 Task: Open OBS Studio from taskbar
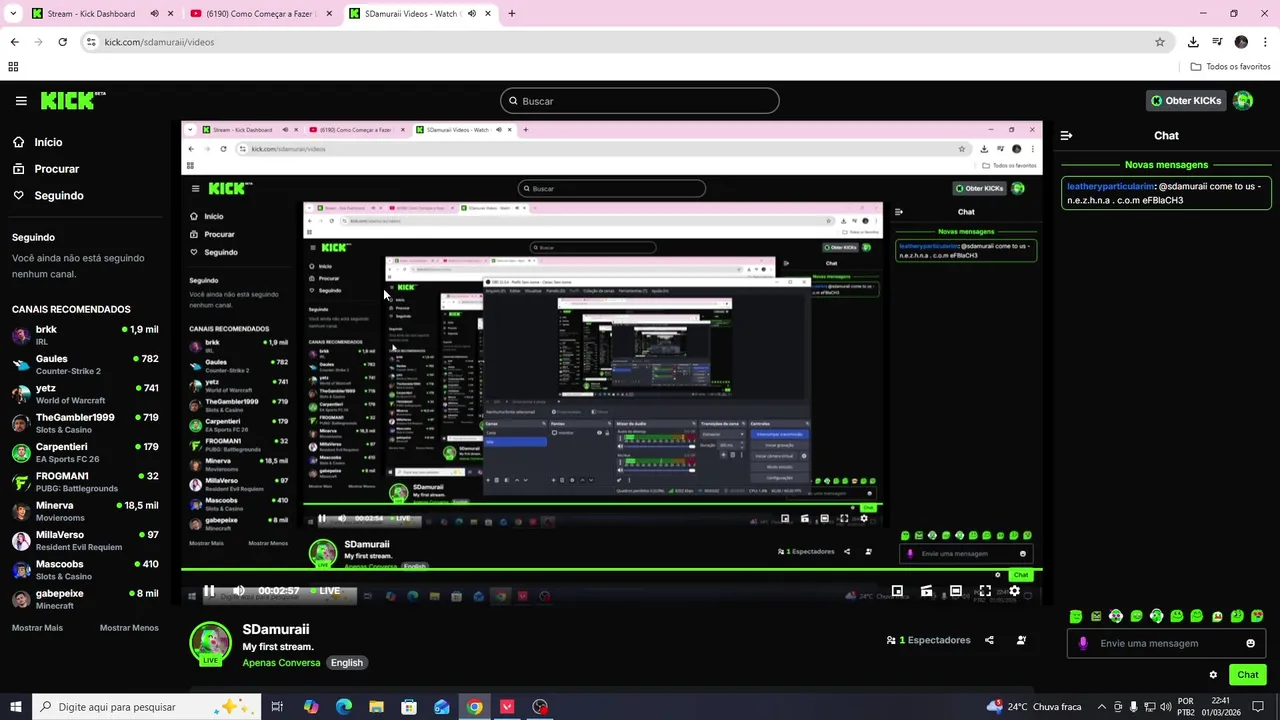(x=540, y=706)
